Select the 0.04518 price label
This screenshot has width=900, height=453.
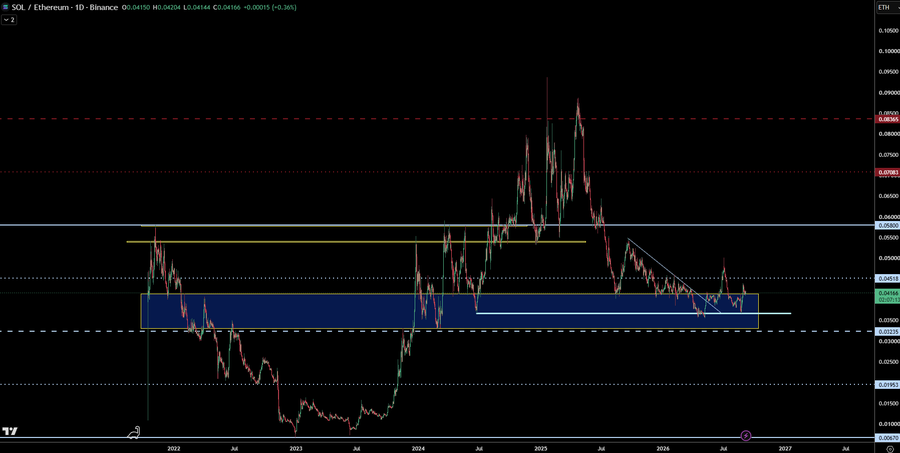[x=887, y=278]
